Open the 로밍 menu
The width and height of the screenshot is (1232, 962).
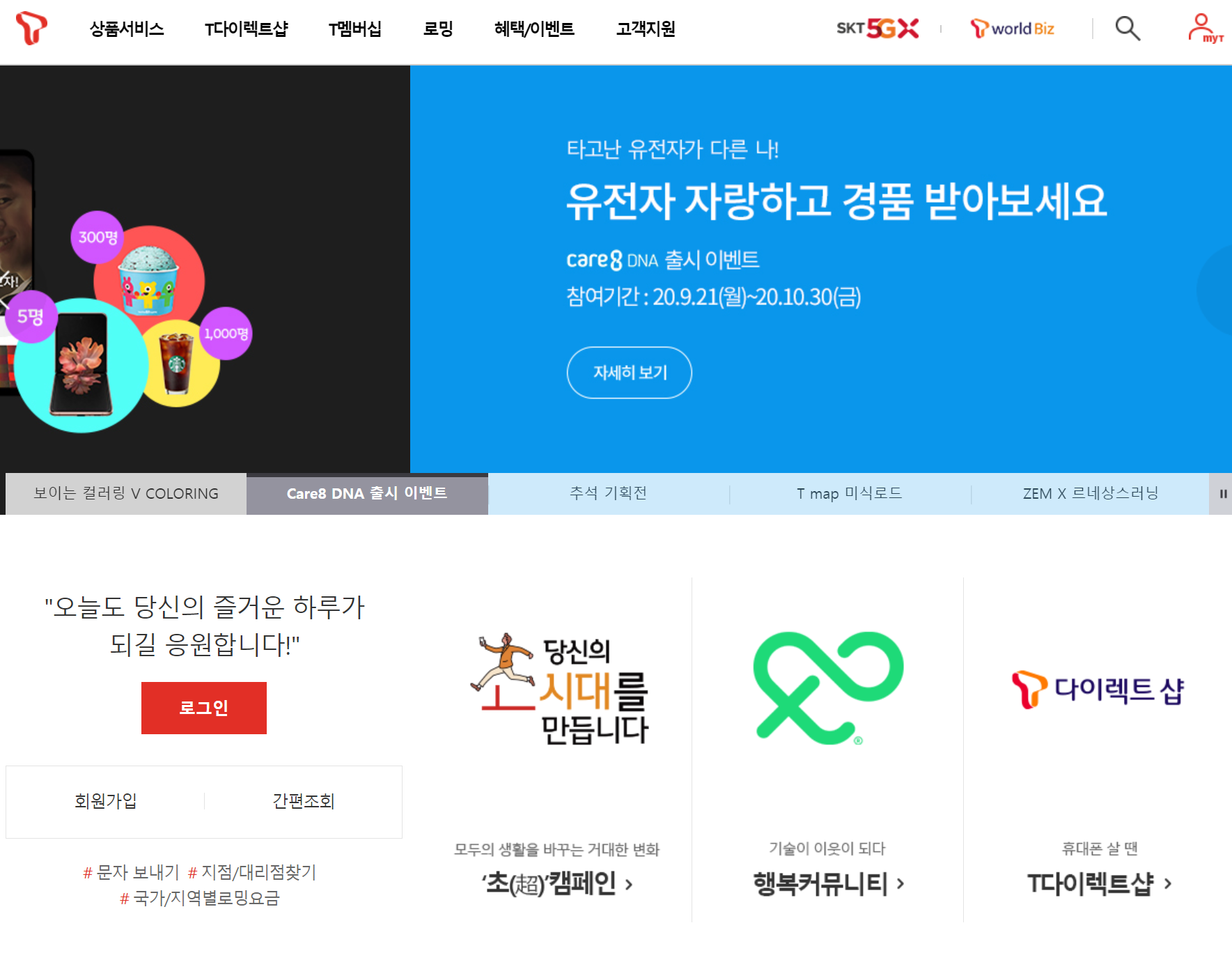point(438,29)
